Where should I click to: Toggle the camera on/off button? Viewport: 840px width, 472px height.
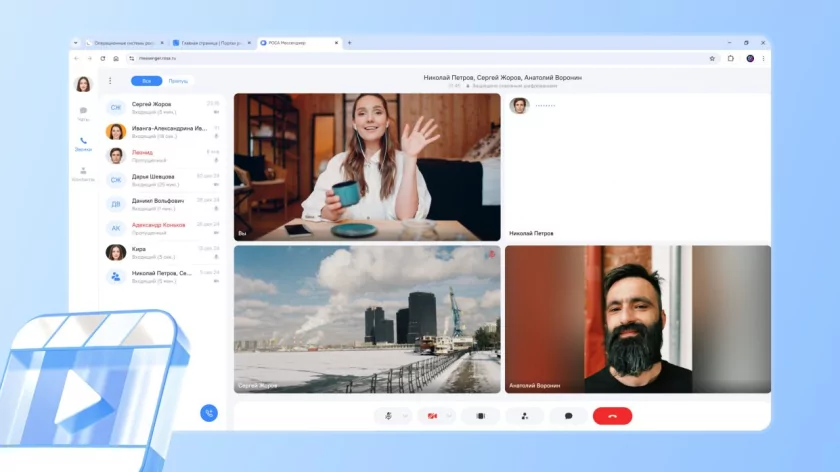click(433, 415)
